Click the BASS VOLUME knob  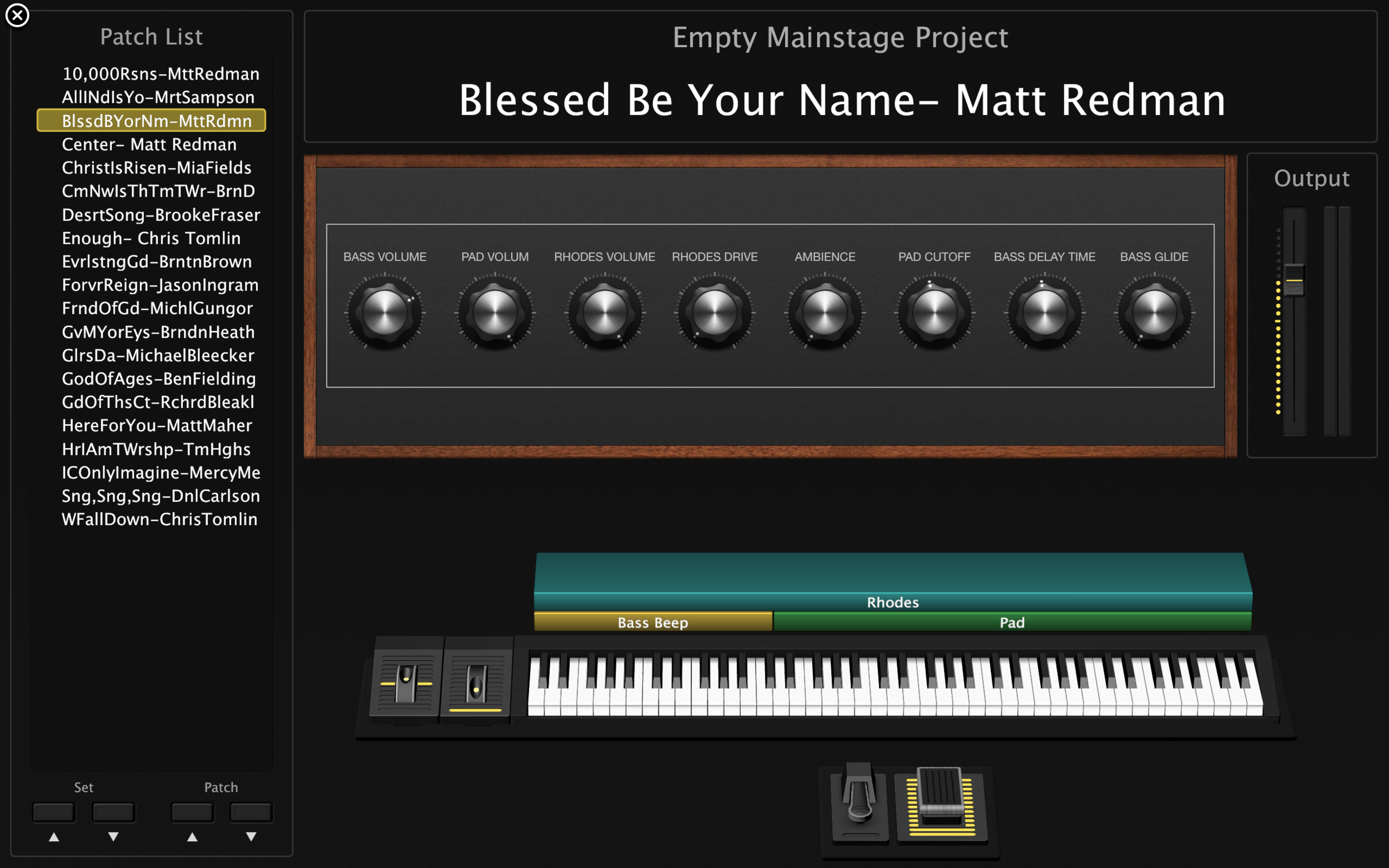point(384,312)
